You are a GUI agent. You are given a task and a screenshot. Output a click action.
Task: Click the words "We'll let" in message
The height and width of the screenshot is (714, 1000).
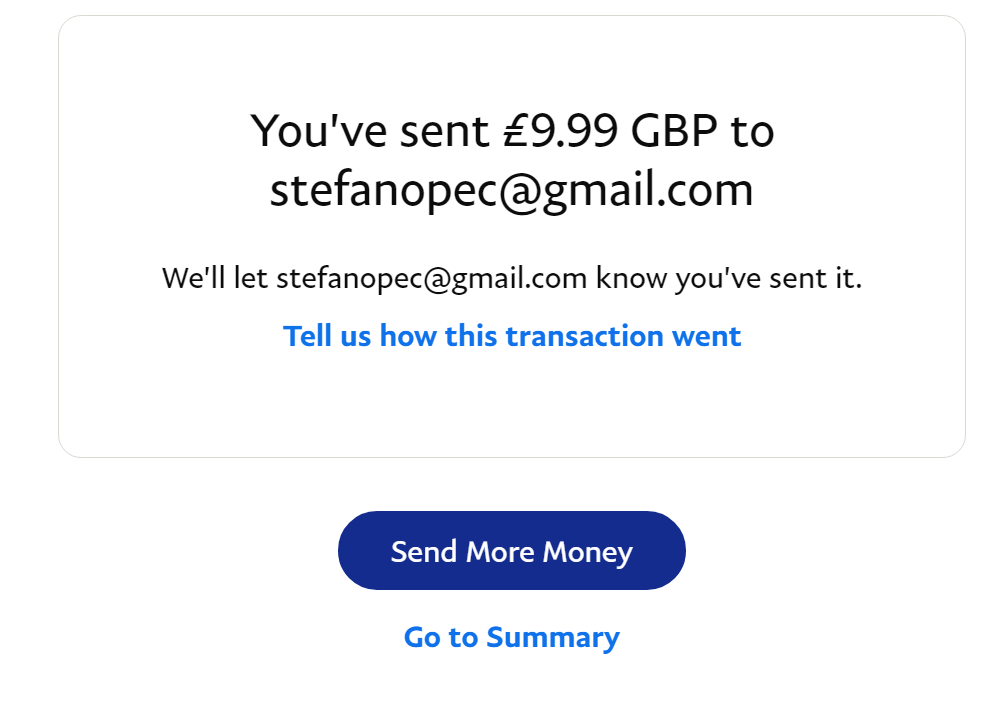click(x=215, y=278)
